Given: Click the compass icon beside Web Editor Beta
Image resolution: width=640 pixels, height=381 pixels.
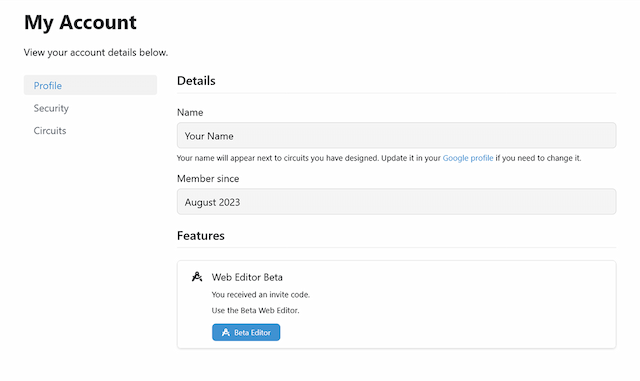Looking at the screenshot, I should click(197, 277).
